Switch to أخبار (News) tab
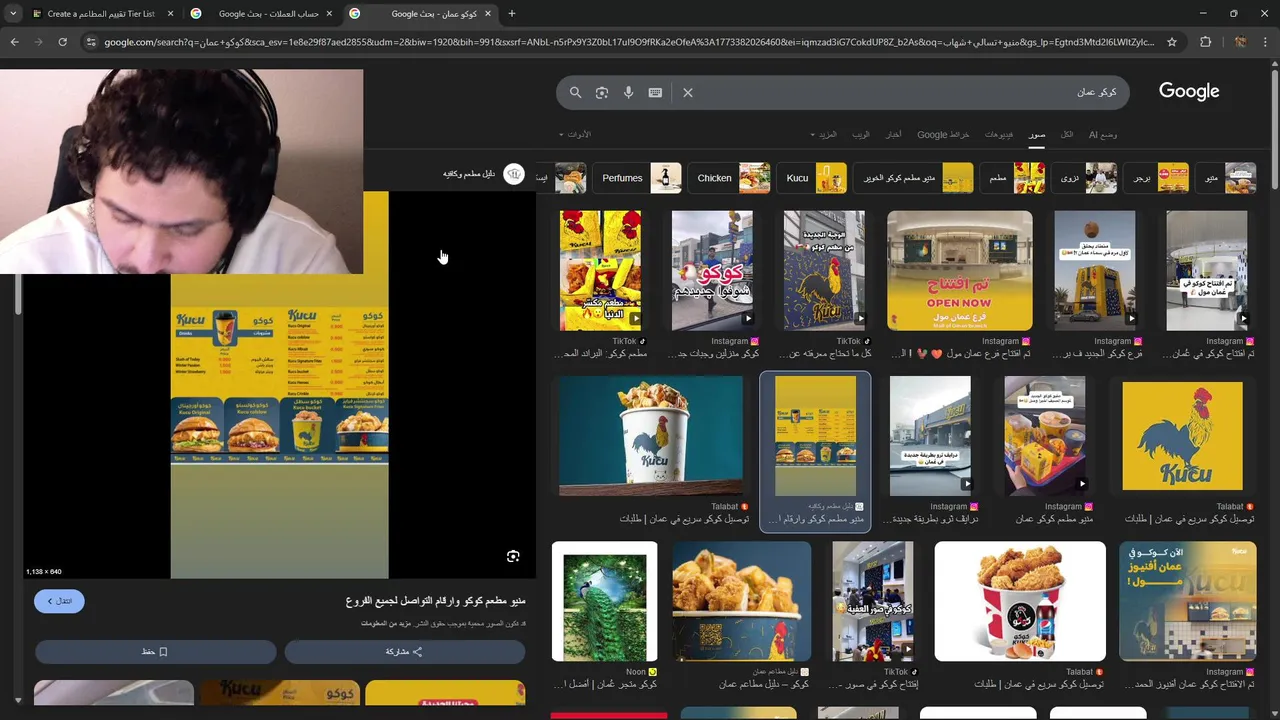1280x720 pixels. [x=894, y=134]
